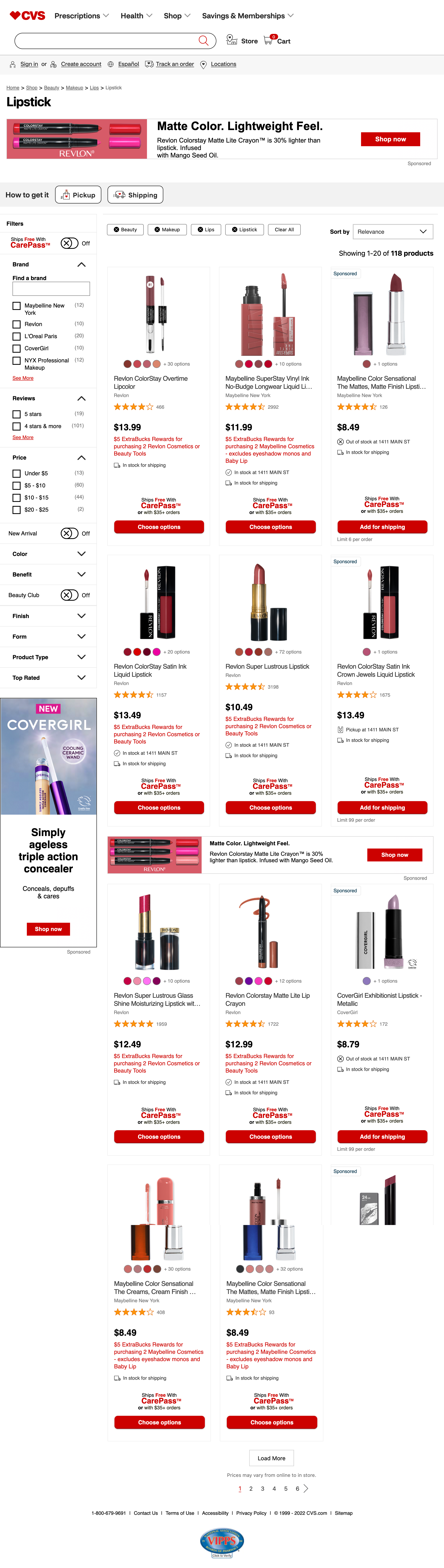
Task: Click the search magnifier icon
Action: (203, 41)
